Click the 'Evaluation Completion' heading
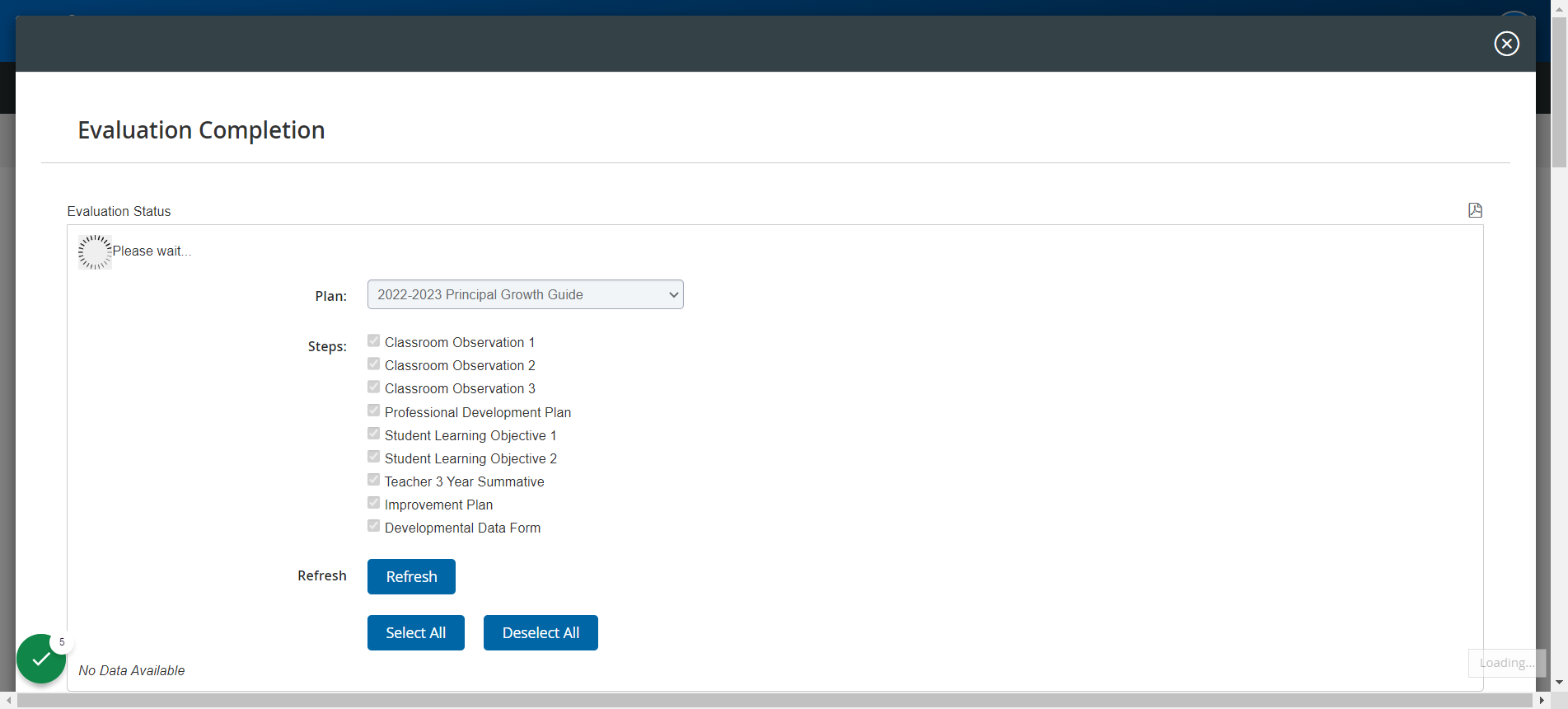The image size is (1568, 709). pos(201,130)
